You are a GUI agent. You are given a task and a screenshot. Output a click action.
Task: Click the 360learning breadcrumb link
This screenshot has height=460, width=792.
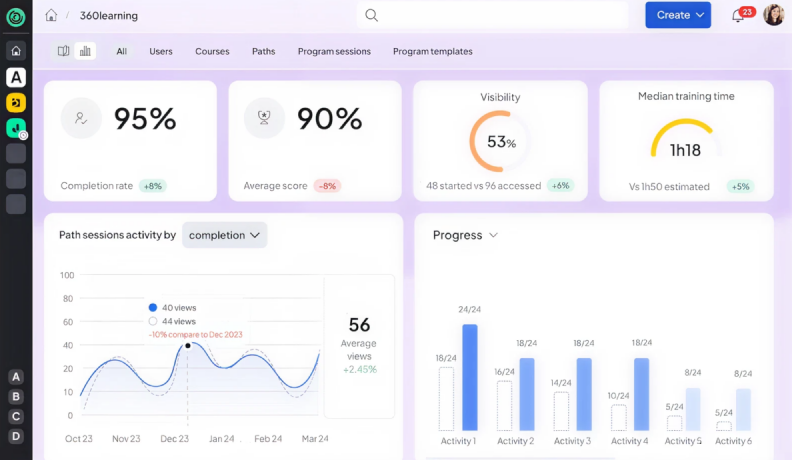[109, 16]
